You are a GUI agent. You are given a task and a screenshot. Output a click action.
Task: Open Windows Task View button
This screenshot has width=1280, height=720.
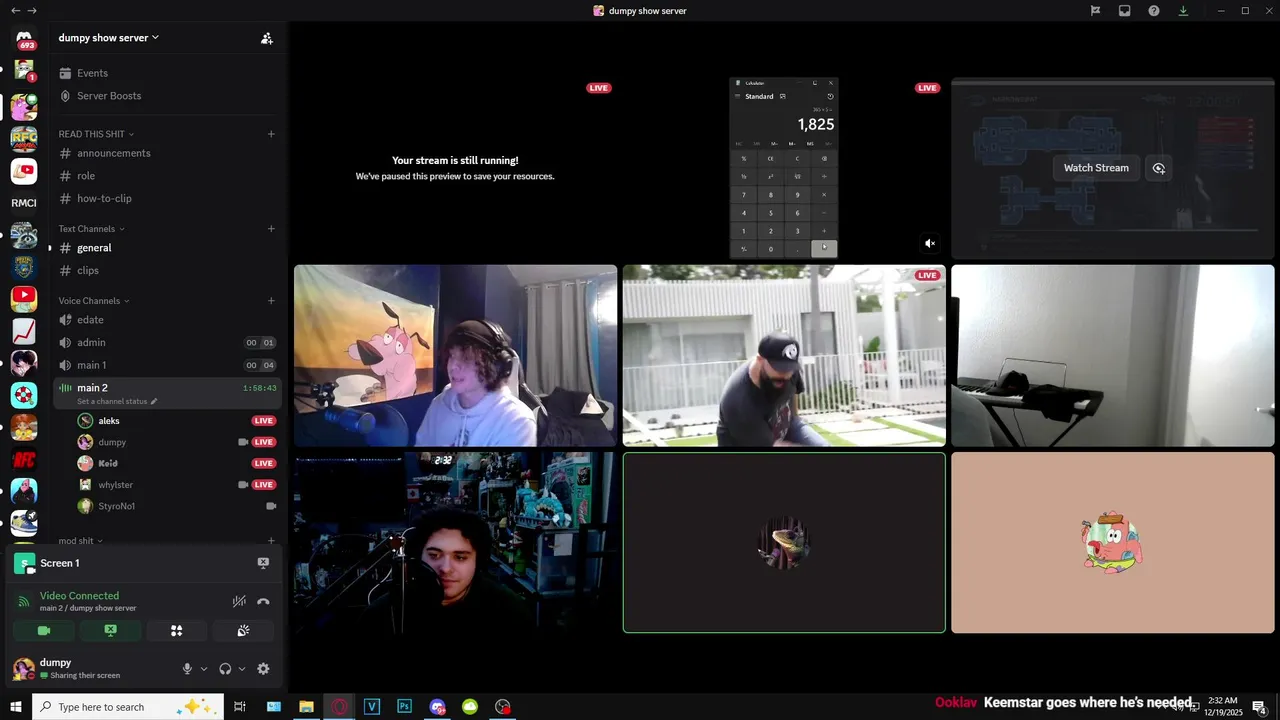240,706
